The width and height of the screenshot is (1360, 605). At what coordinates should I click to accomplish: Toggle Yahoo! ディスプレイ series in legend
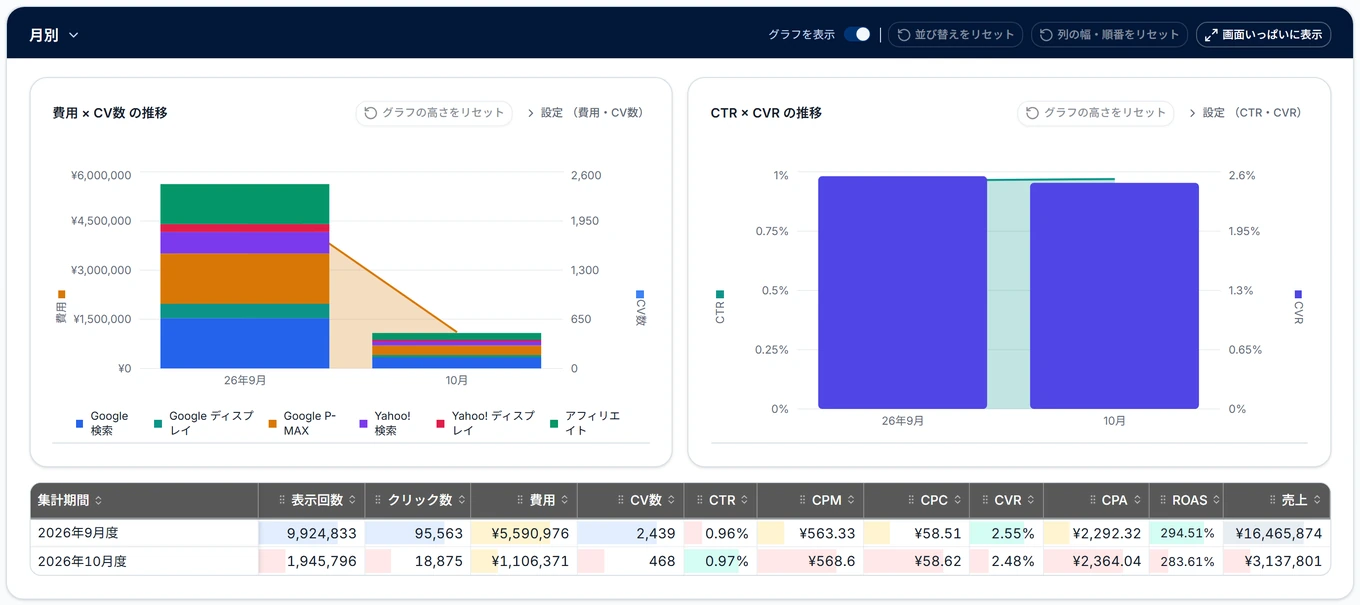pyautogui.click(x=486, y=423)
